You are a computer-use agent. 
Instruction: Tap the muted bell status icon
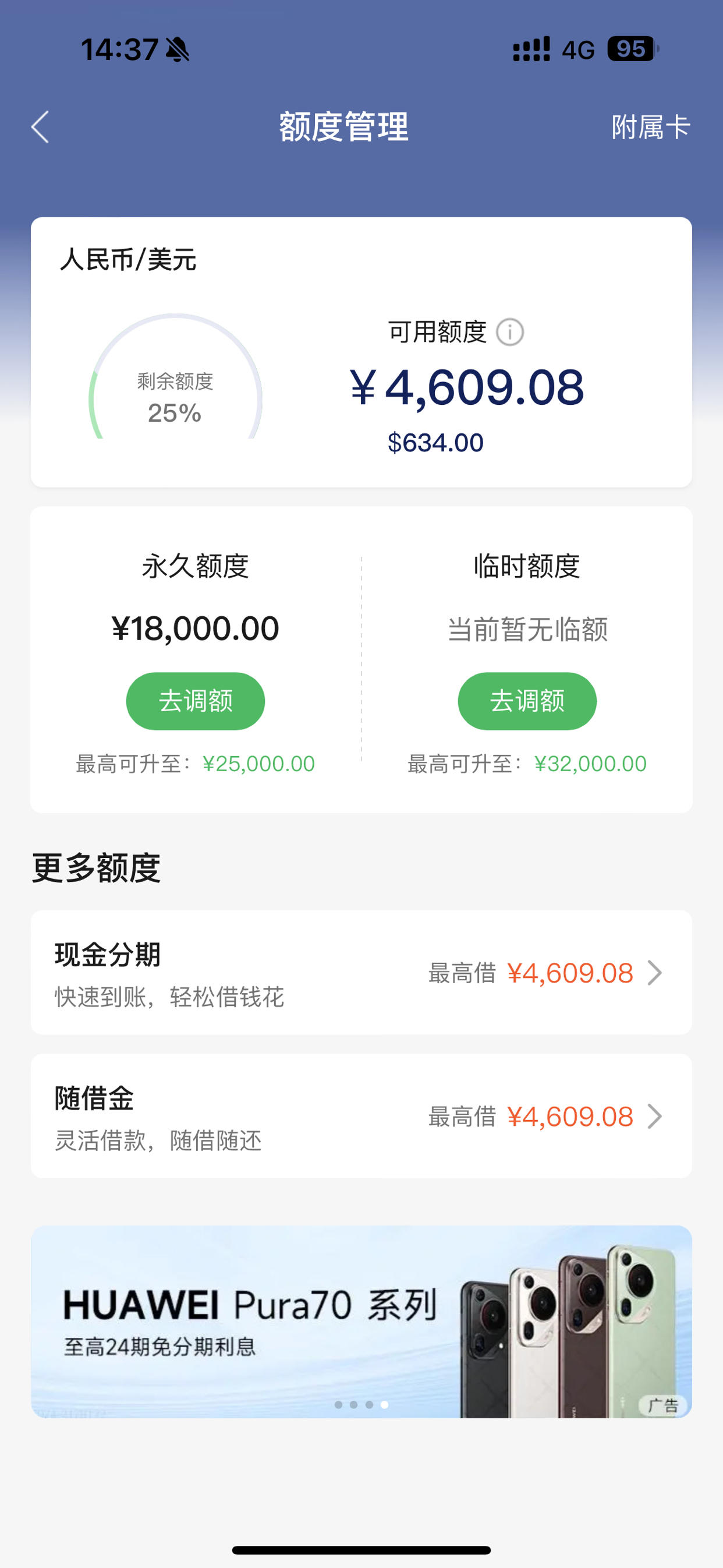tap(177, 50)
